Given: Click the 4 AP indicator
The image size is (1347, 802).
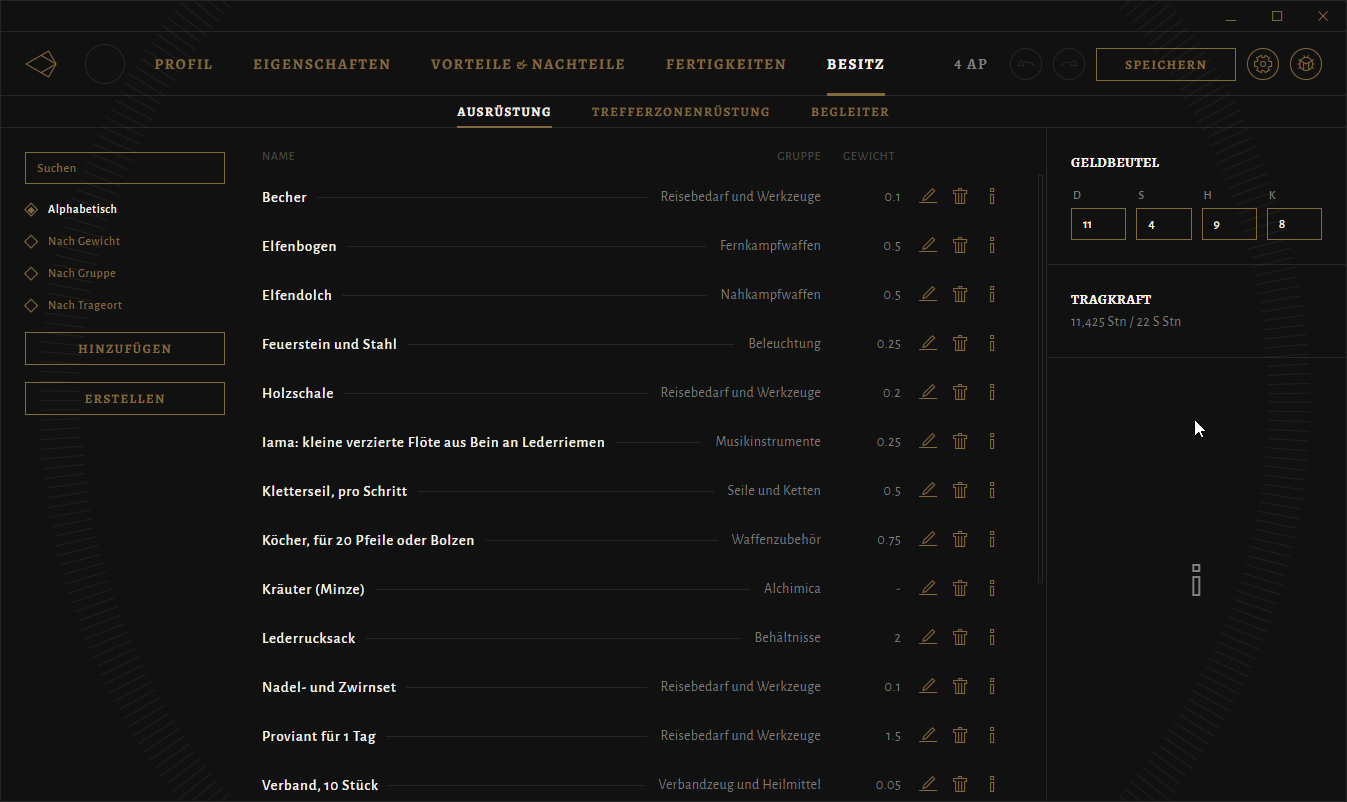Looking at the screenshot, I should coord(970,64).
